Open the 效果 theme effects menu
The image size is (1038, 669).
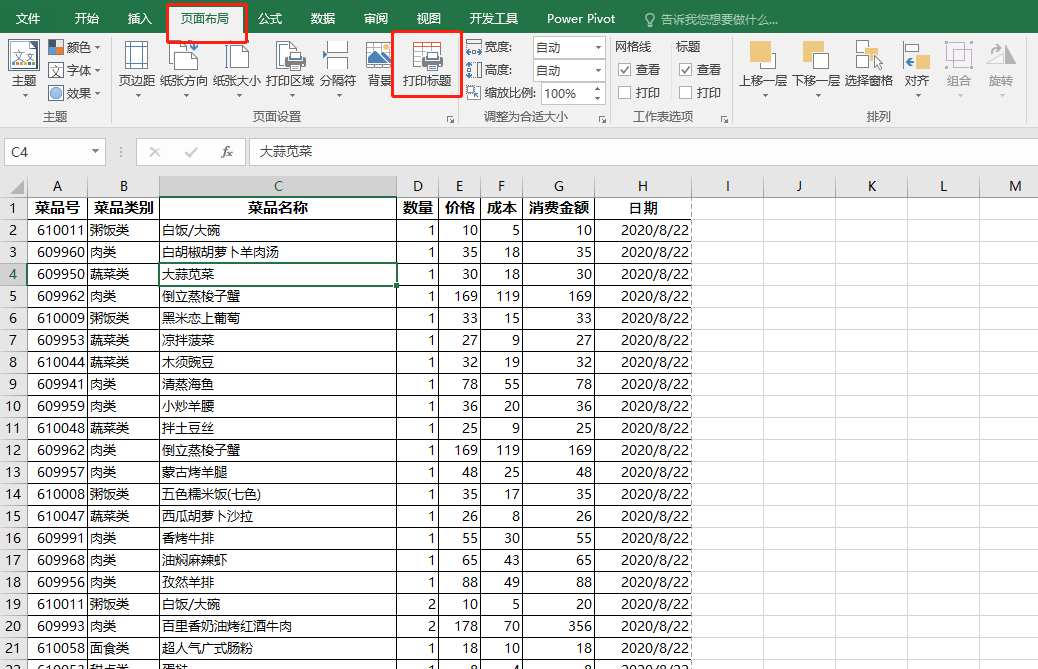(x=74, y=93)
